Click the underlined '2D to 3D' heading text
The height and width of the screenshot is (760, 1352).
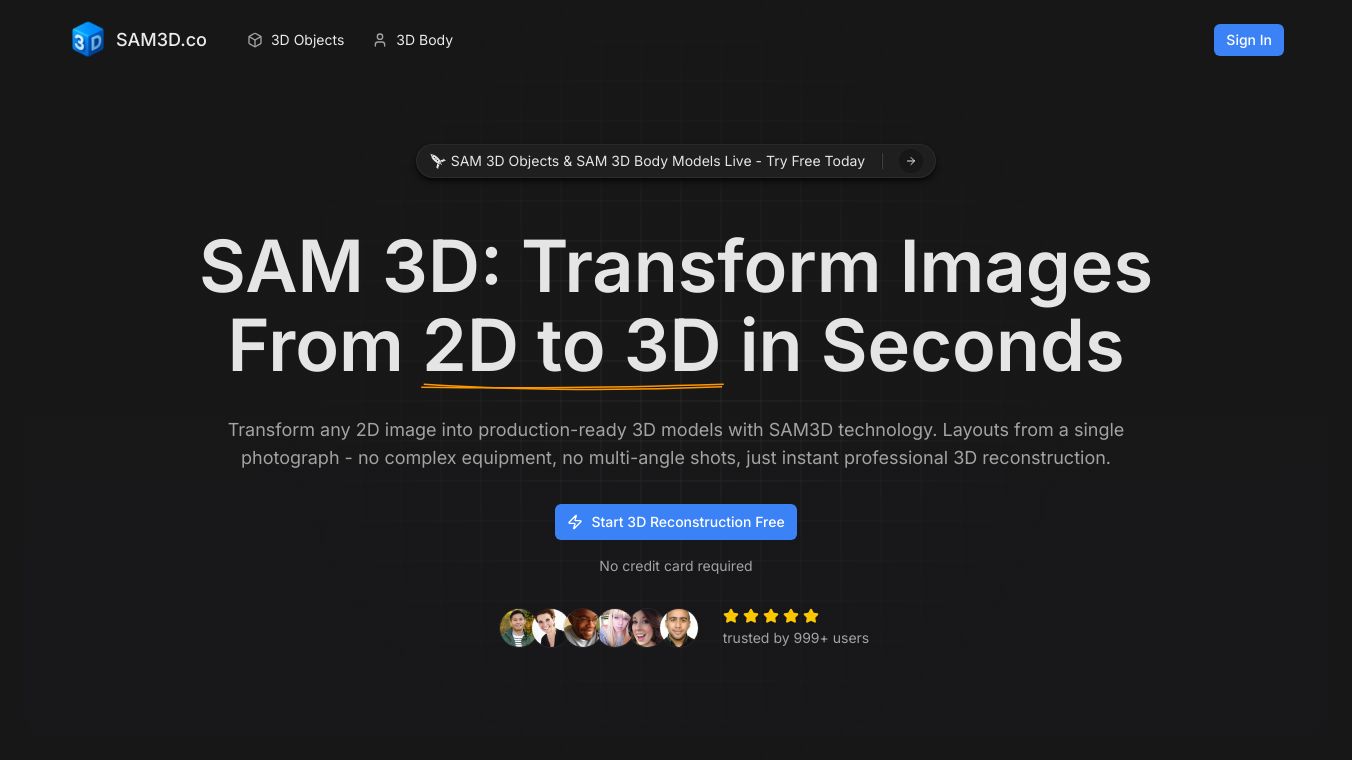pyautogui.click(x=572, y=347)
